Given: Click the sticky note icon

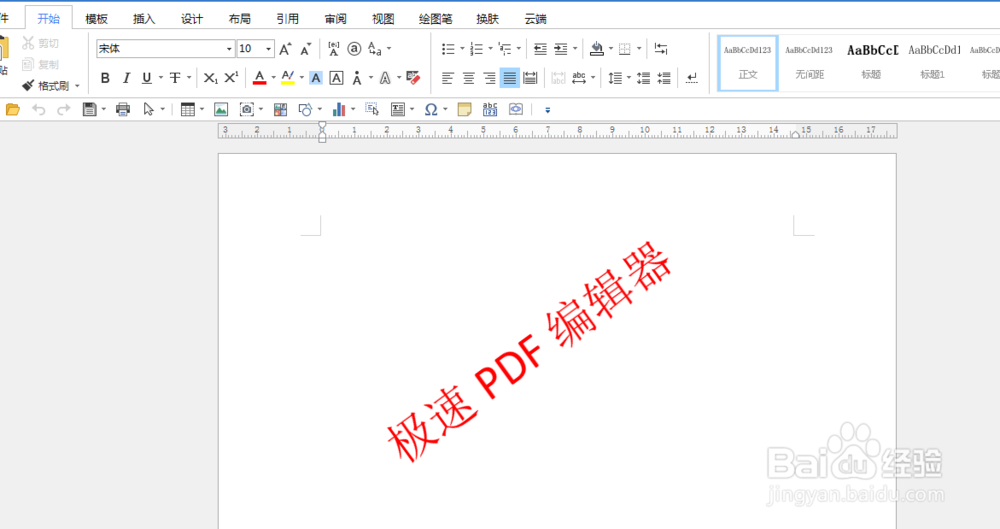Looking at the screenshot, I should tap(464, 110).
